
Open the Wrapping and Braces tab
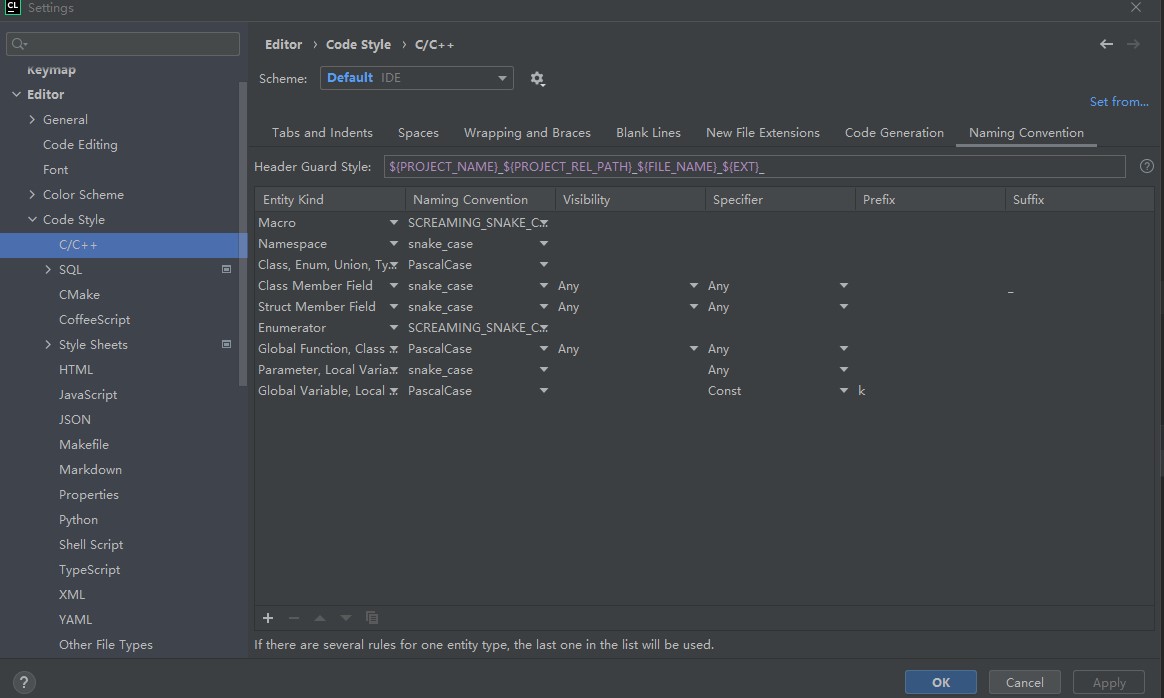pyautogui.click(x=527, y=133)
